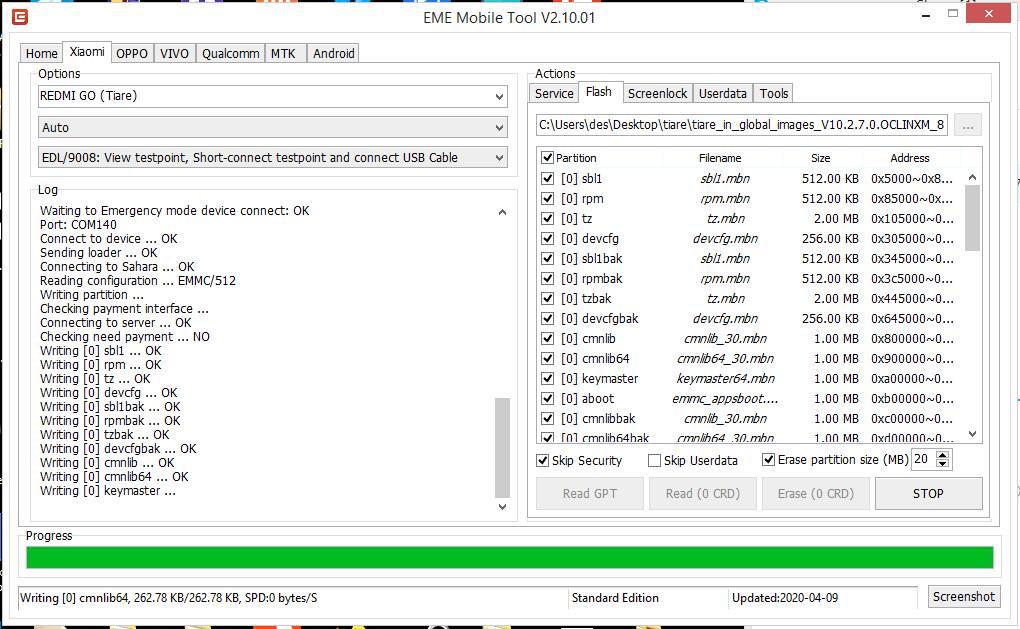Viewport: 1020px width, 629px height.
Task: Toggle the cmnlibbak partition checkbox
Action: point(547,419)
